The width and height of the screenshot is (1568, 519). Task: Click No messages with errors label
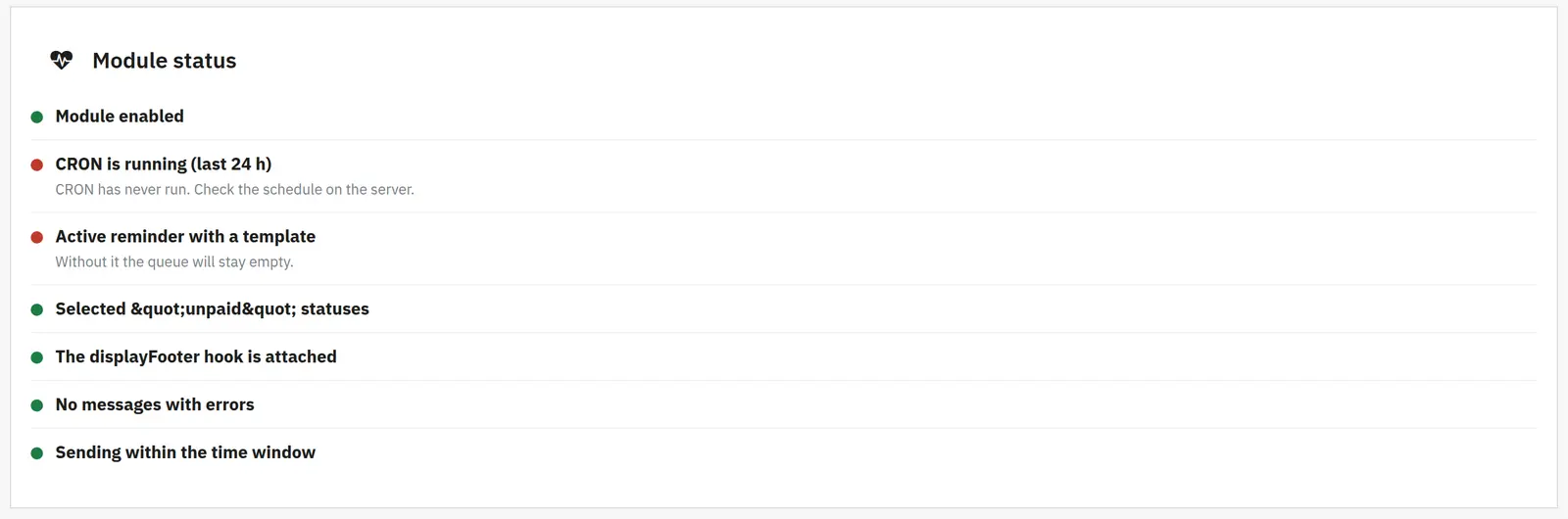(155, 405)
